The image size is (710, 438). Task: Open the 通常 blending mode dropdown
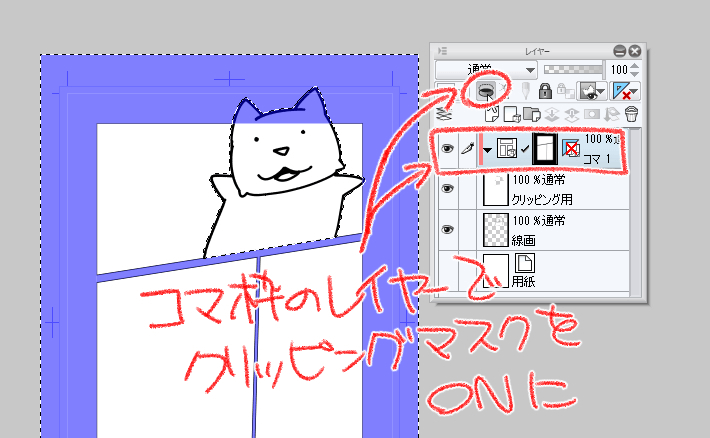coord(486,70)
